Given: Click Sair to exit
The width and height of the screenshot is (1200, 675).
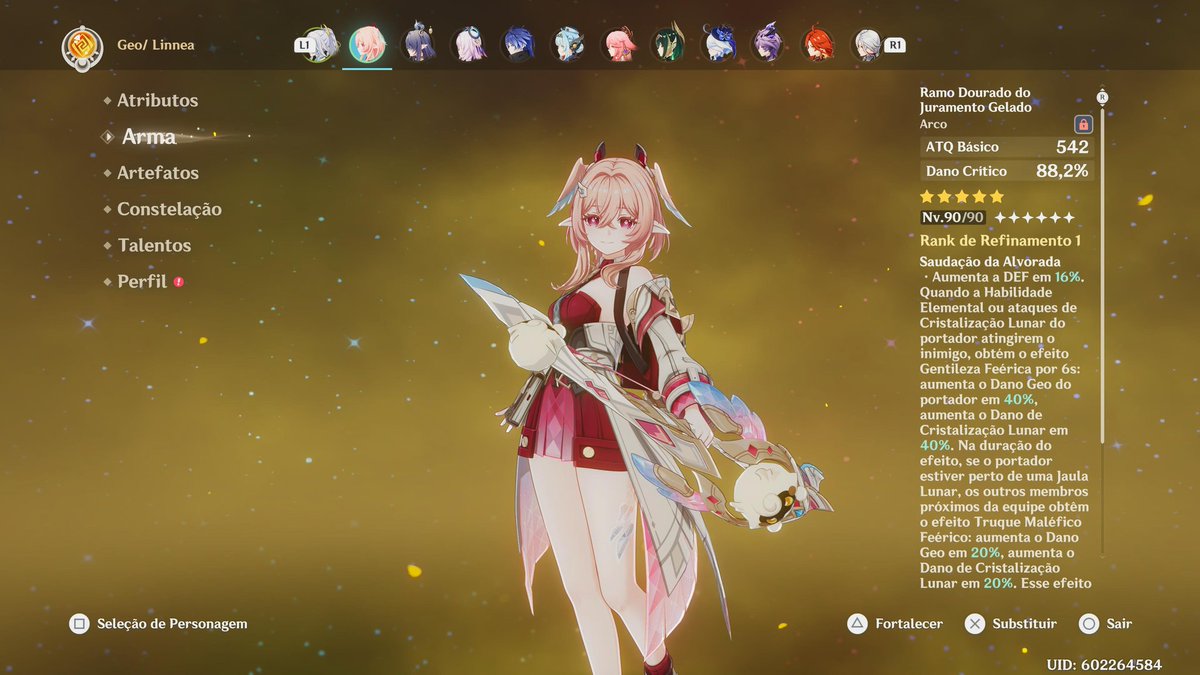Looking at the screenshot, I should coord(1119,624).
